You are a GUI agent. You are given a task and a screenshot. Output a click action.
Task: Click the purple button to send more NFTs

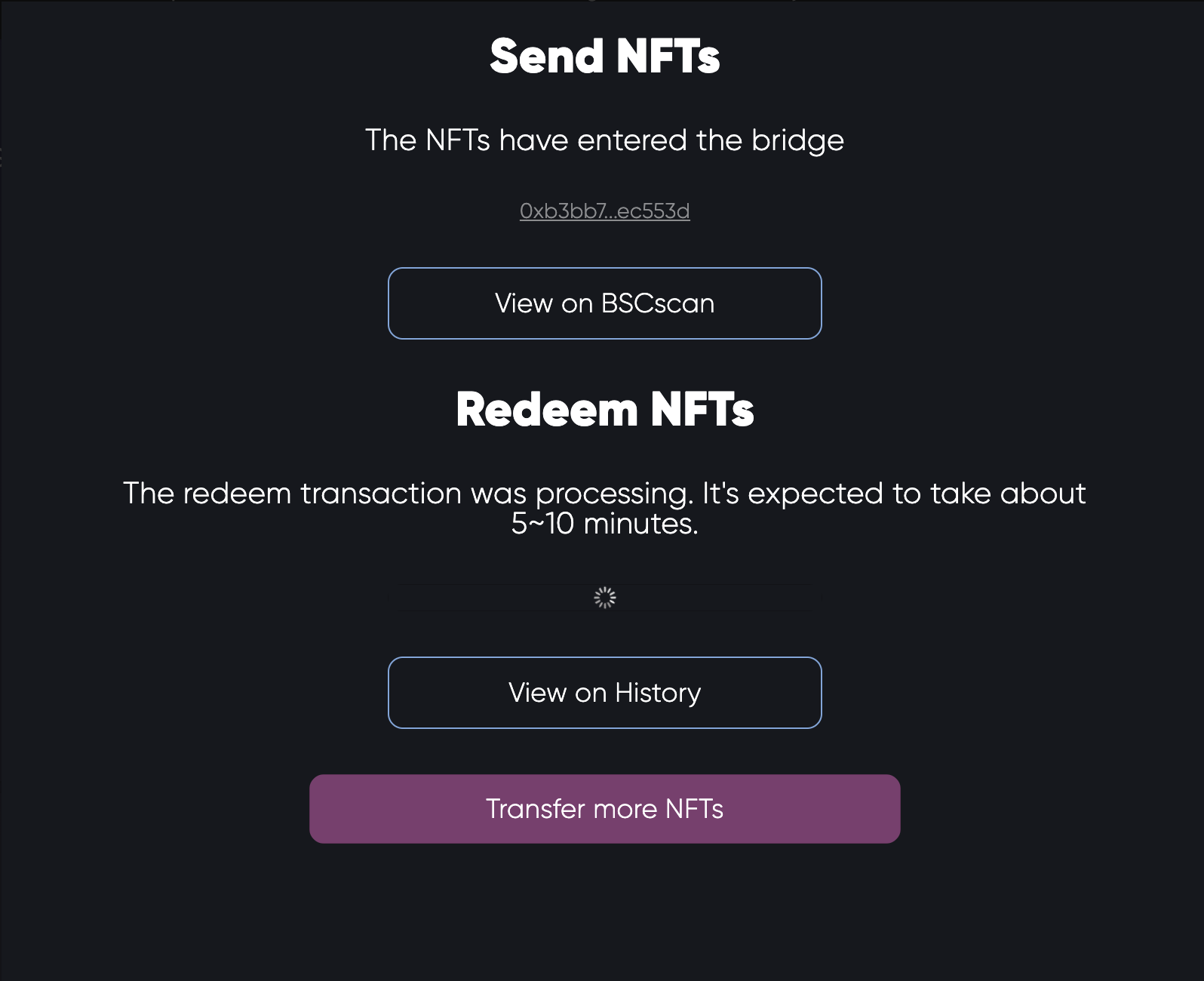pyautogui.click(x=604, y=809)
